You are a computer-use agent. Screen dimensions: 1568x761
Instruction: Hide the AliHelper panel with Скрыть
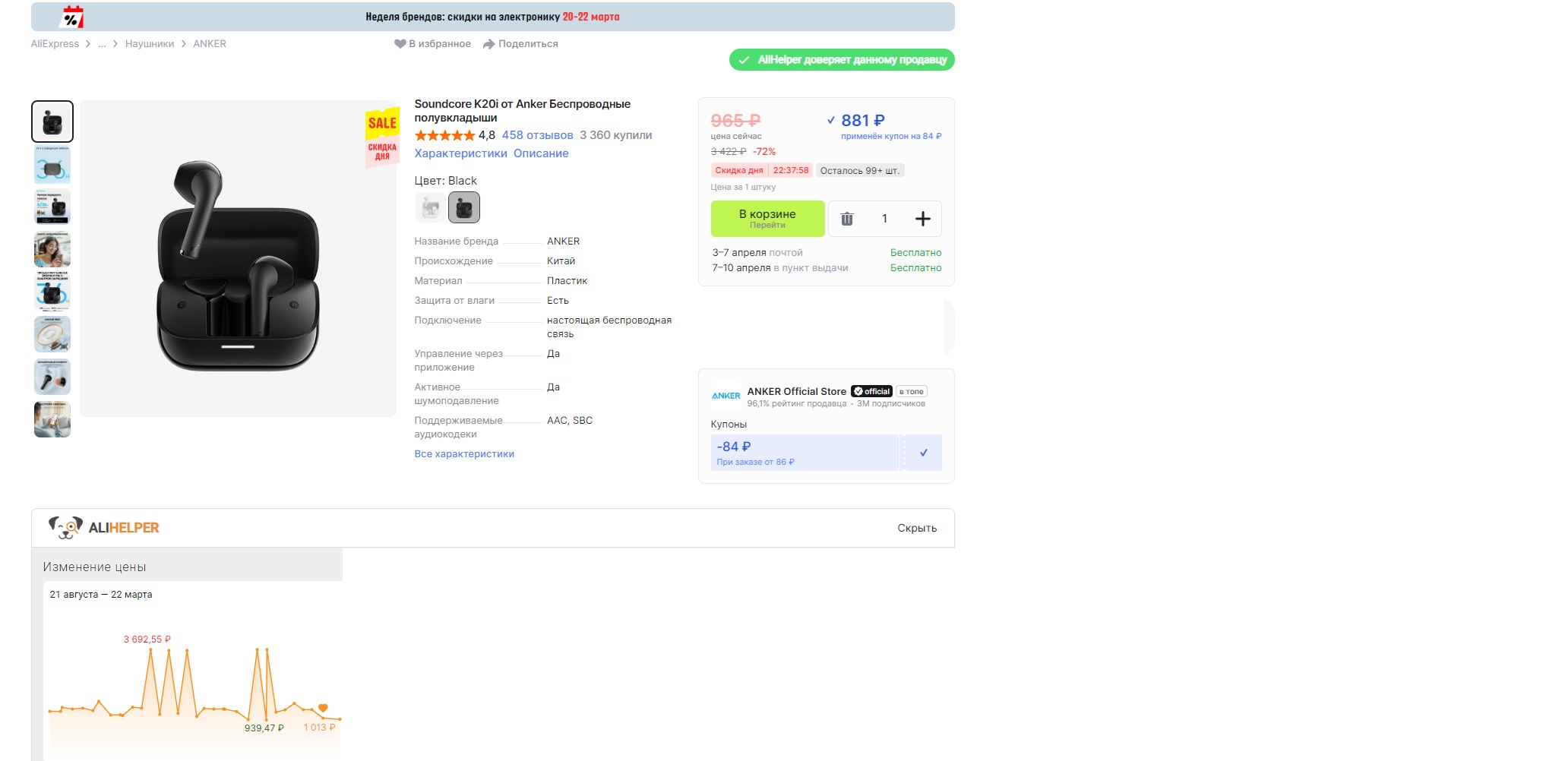(x=916, y=528)
